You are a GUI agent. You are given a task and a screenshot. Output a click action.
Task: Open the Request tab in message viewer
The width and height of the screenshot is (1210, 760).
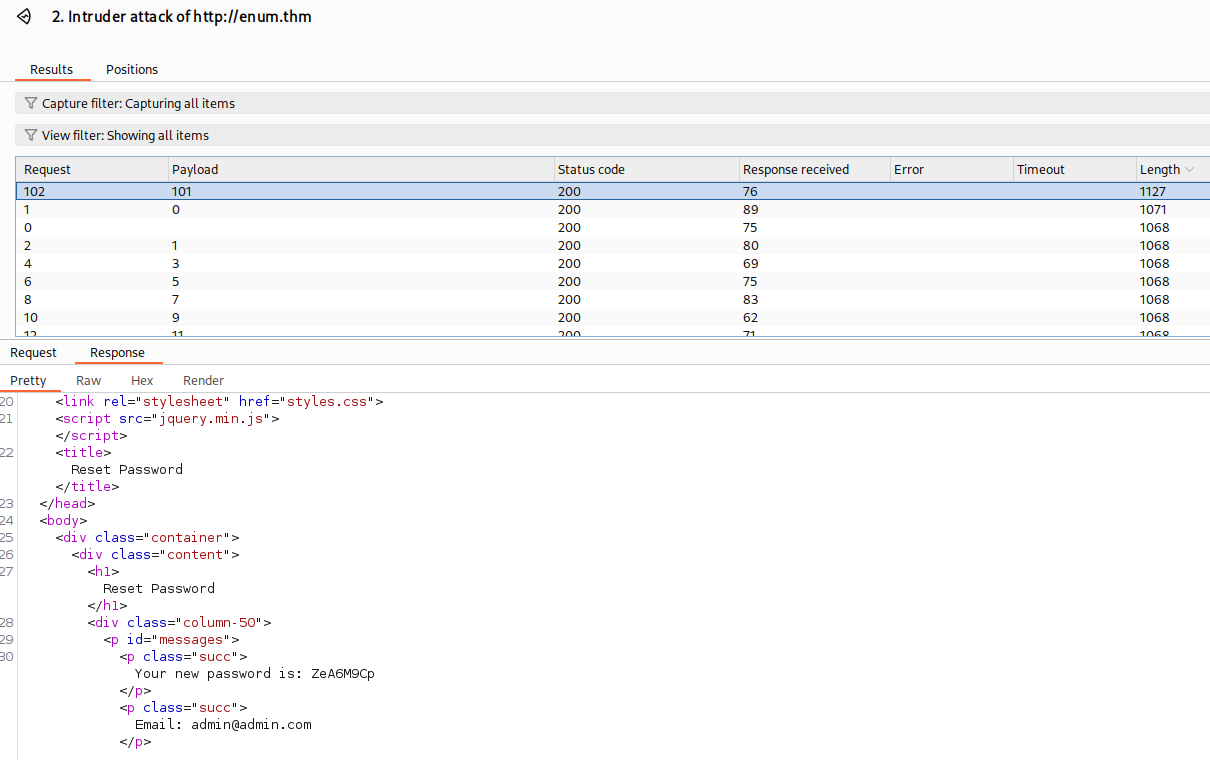[x=34, y=352]
